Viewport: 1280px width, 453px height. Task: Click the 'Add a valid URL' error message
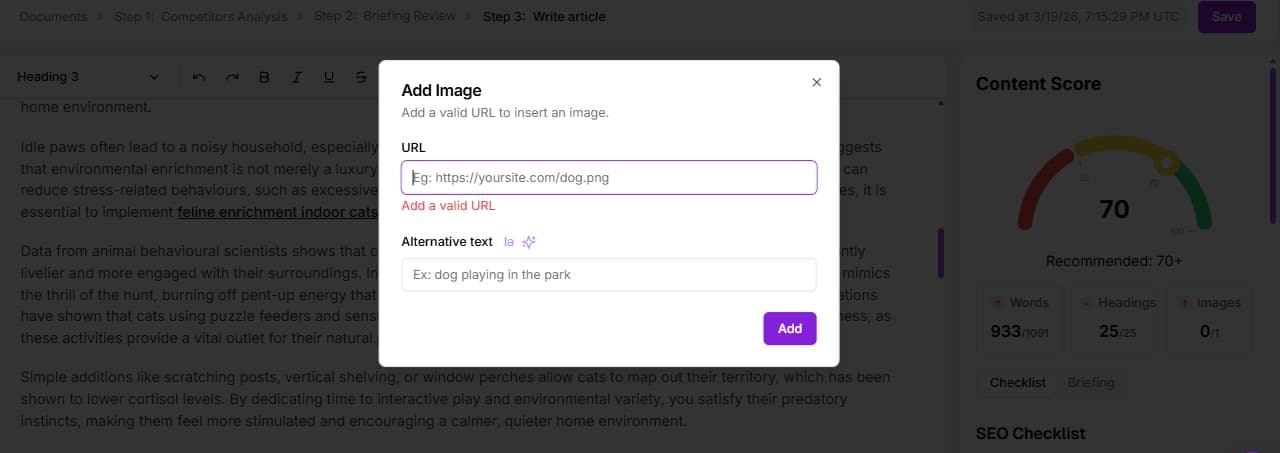pos(448,206)
